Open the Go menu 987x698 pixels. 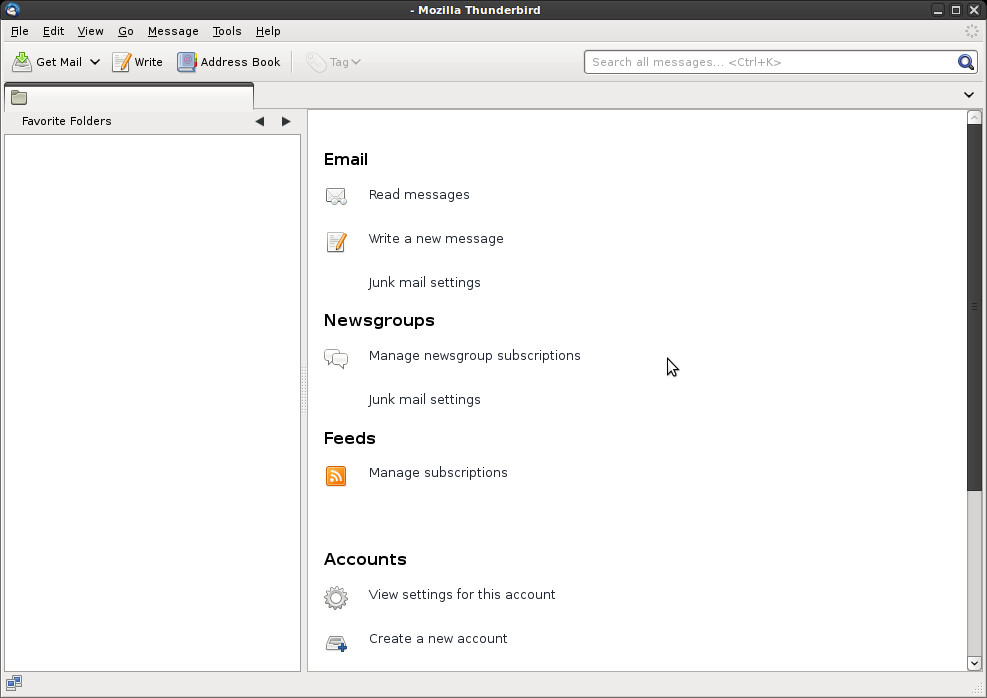[126, 31]
